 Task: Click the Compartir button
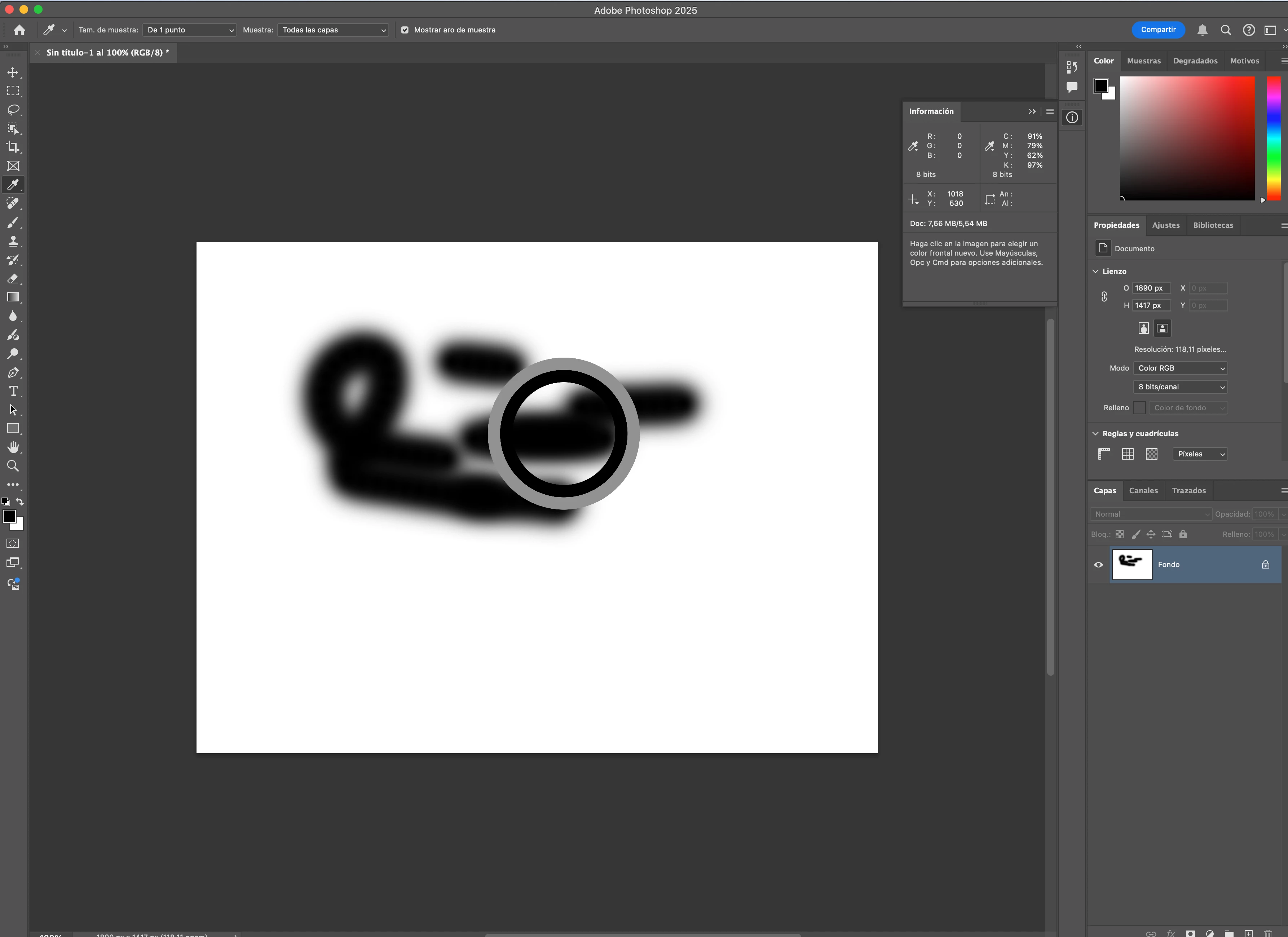(x=1158, y=30)
